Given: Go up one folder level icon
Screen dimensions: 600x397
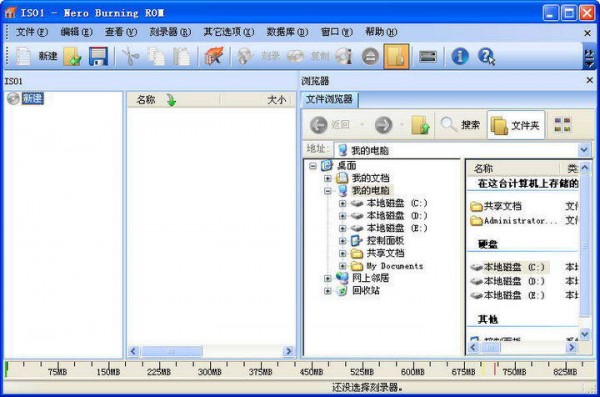Looking at the screenshot, I should pos(420,125).
